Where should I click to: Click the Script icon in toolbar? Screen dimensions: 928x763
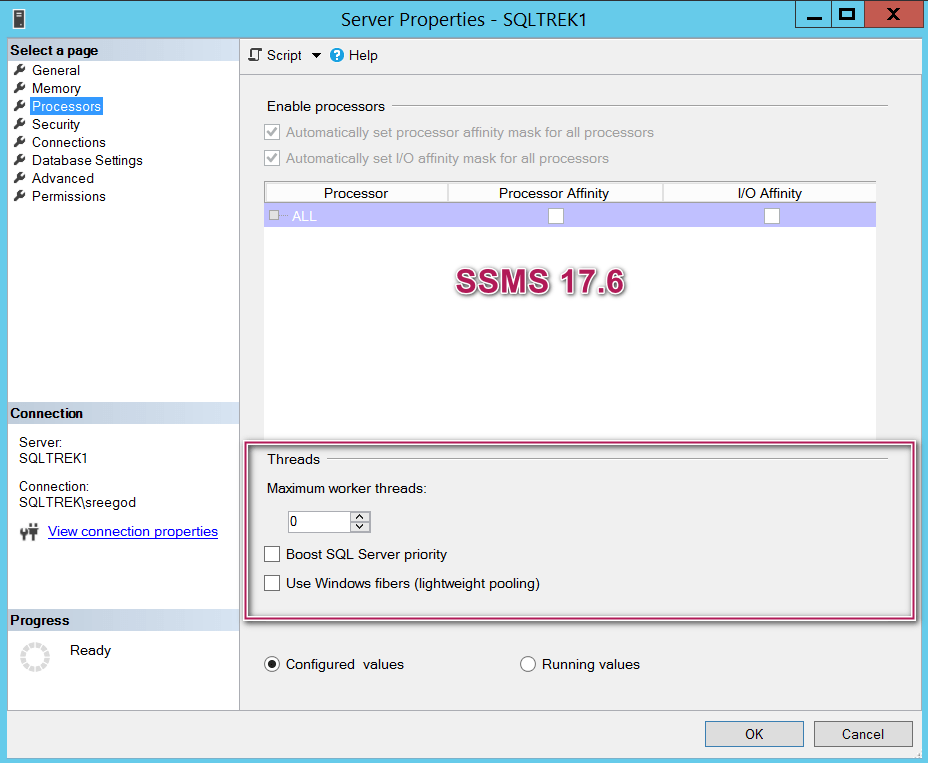[x=256, y=55]
